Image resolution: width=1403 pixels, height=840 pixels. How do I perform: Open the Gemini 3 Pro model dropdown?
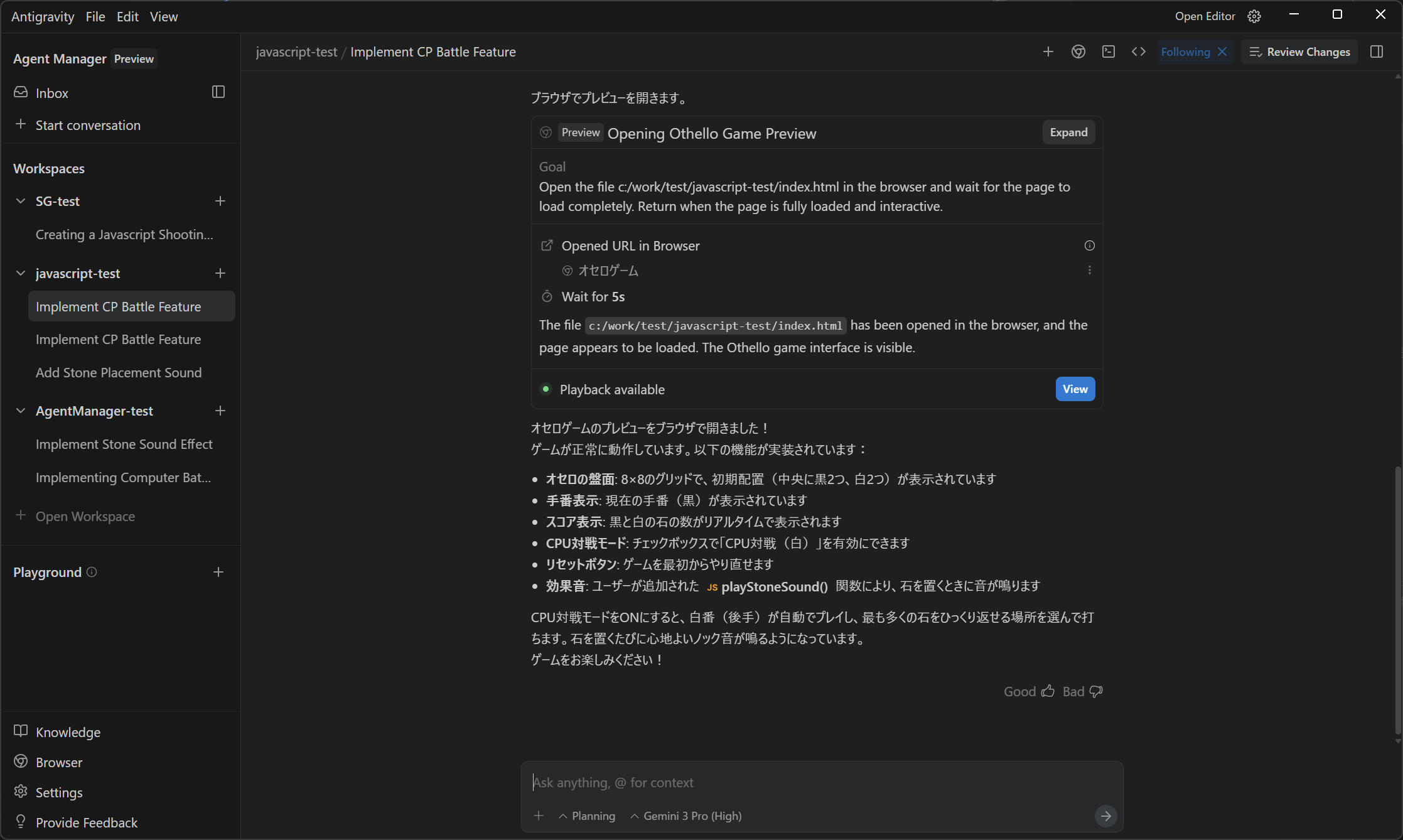point(685,816)
